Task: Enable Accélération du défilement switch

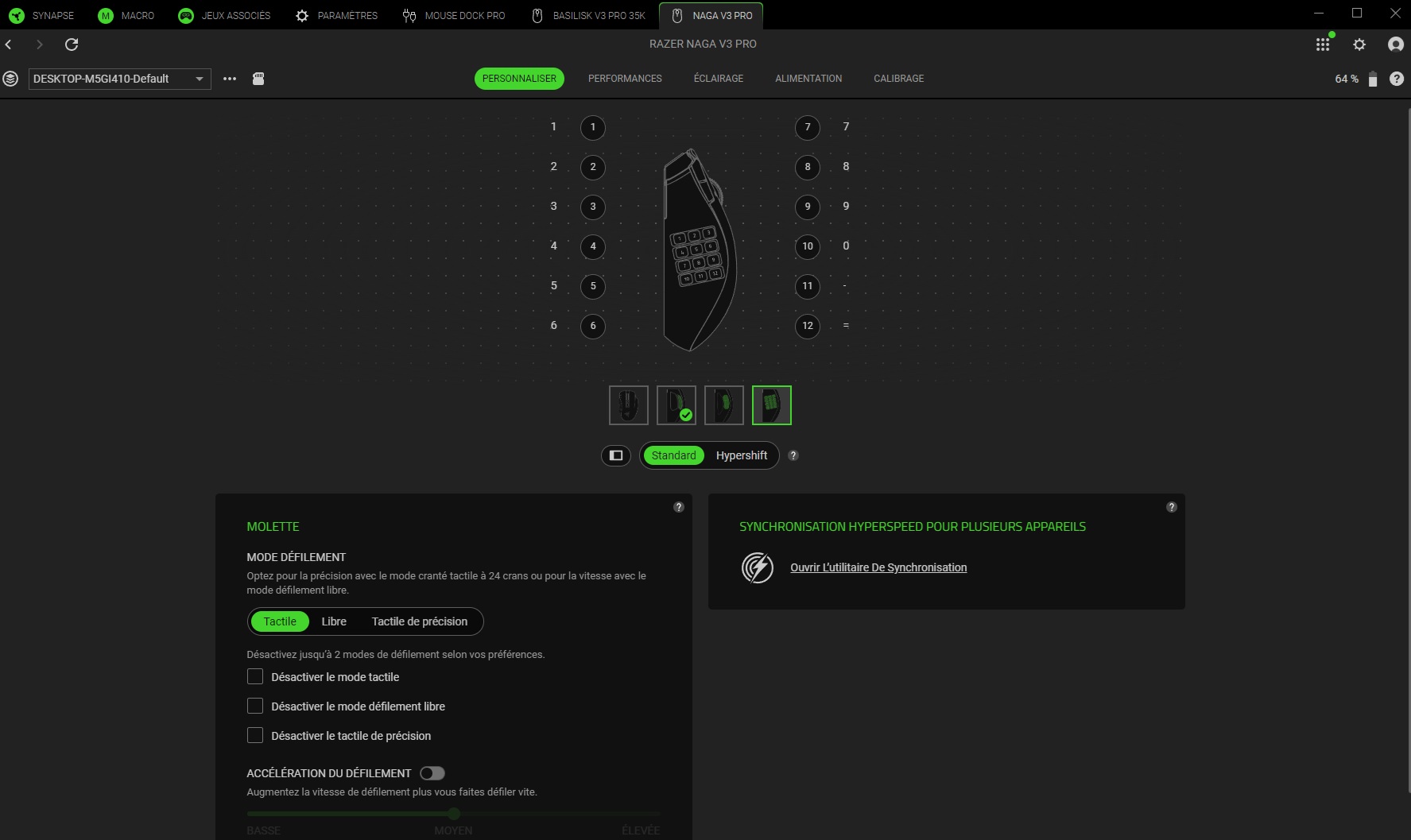Action: pos(432,773)
